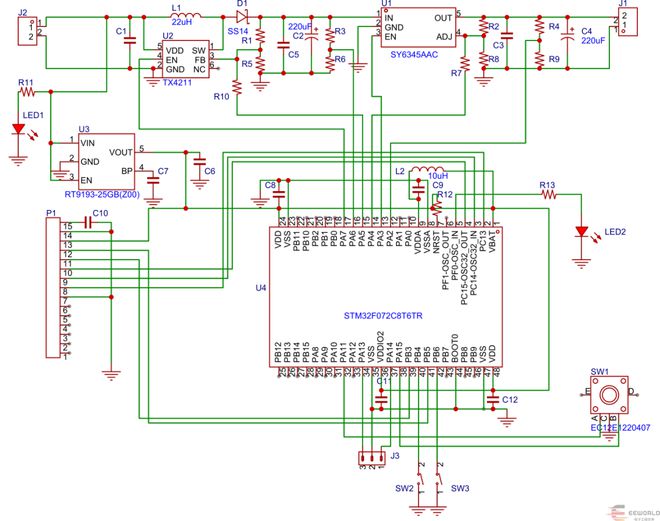Image resolution: width=660 pixels, height=521 pixels.
Task: Click the TX4211 part label
Action: (x=177, y=82)
